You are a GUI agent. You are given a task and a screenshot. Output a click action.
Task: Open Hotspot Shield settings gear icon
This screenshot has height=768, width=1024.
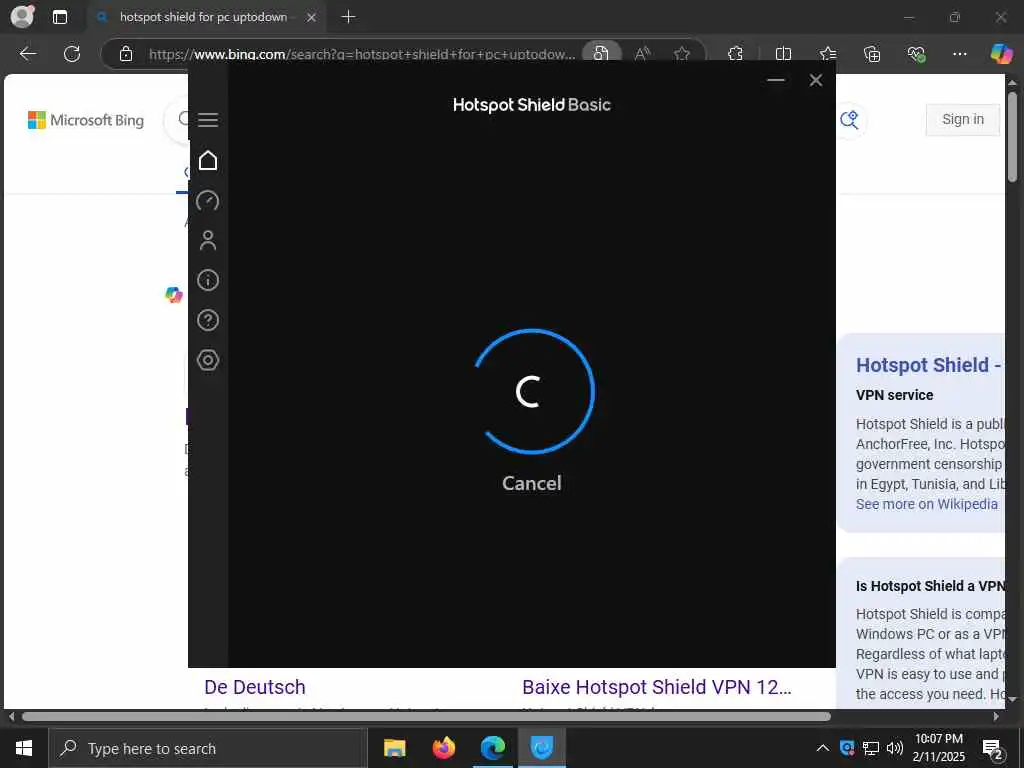208,360
